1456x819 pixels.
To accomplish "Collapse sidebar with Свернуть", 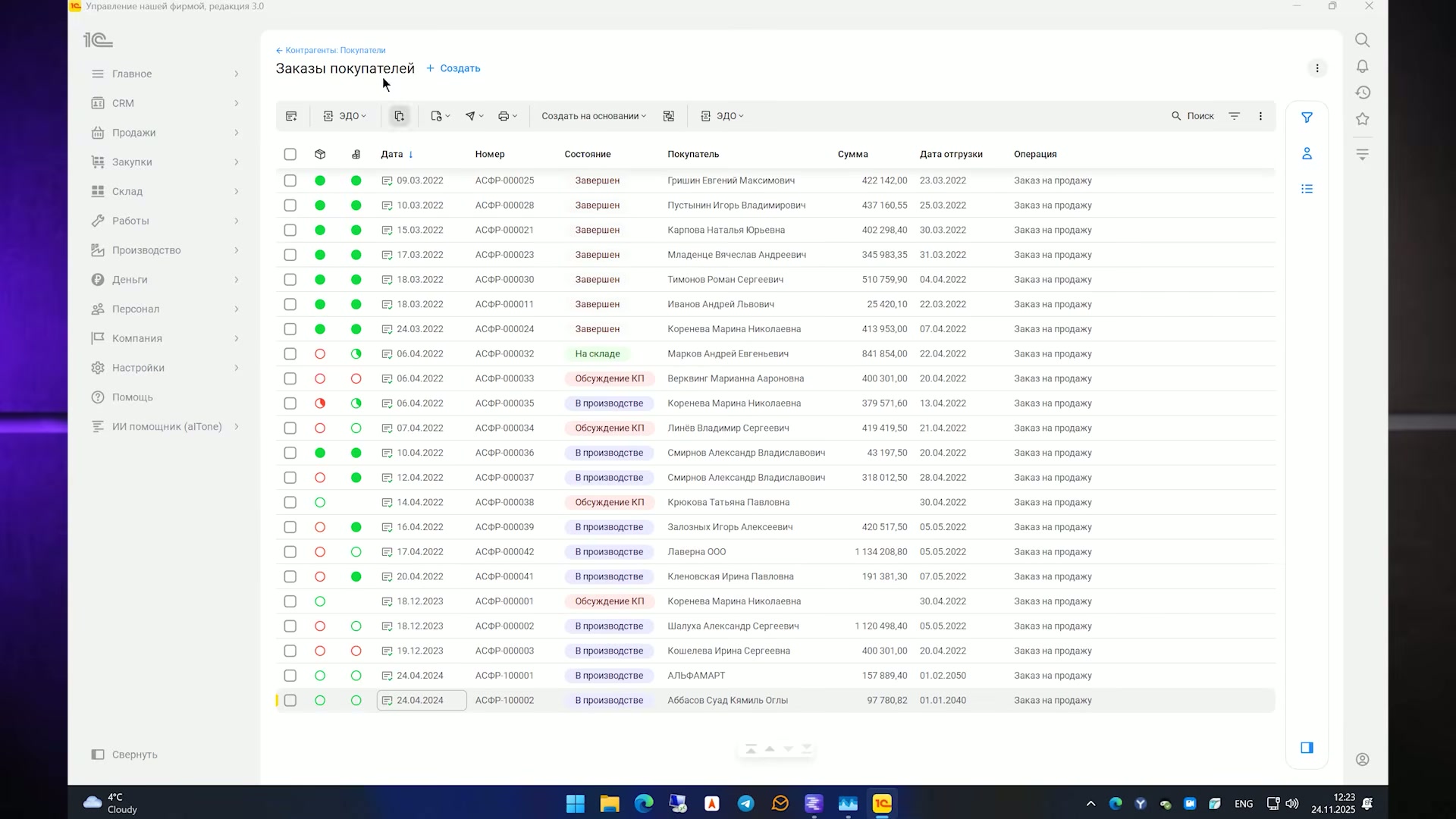I will (x=124, y=755).
